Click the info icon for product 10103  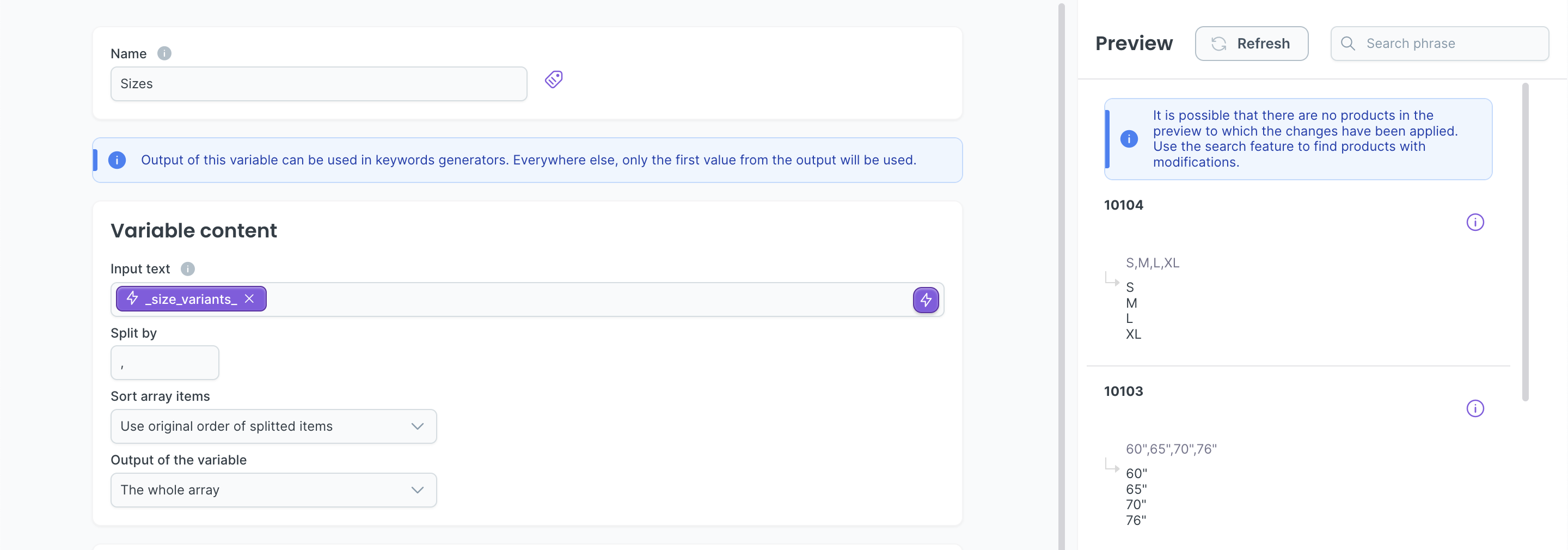[1475, 409]
